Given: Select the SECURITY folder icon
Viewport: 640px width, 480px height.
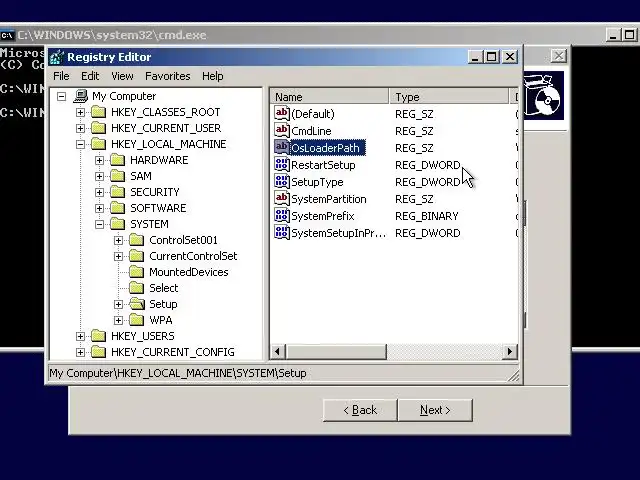Looking at the screenshot, I should [118, 192].
